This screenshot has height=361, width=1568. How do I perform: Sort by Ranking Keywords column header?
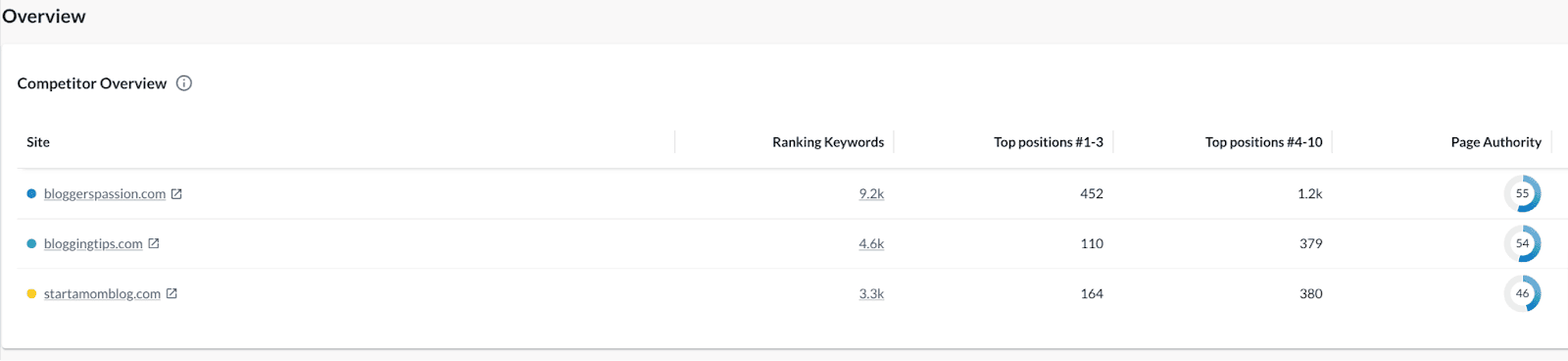point(828,142)
